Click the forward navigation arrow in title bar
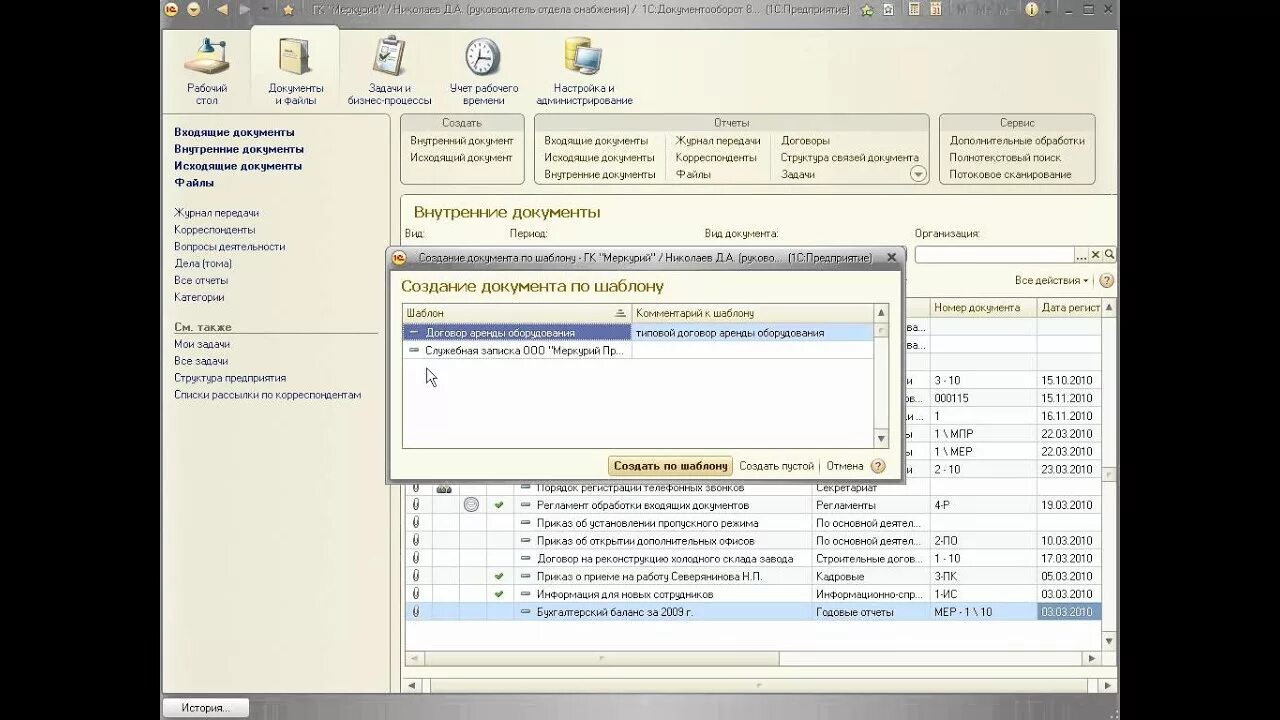 [x=245, y=9]
